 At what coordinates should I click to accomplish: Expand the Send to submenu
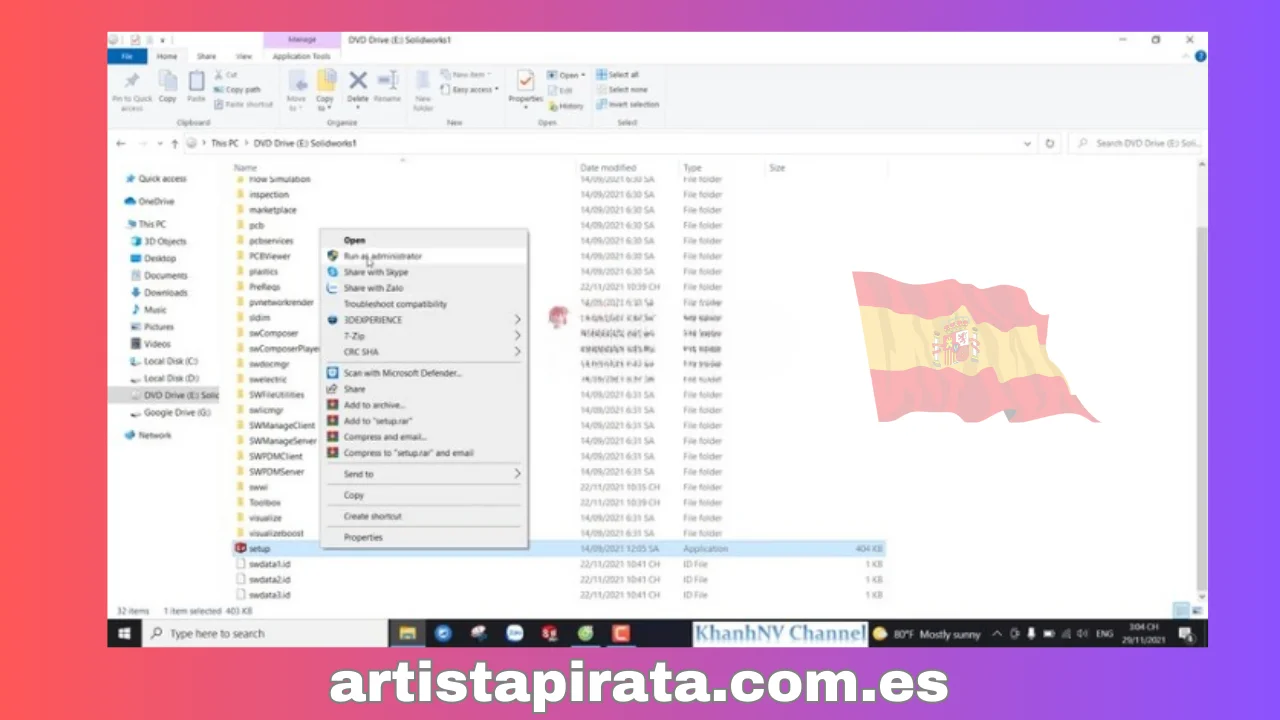(x=424, y=474)
